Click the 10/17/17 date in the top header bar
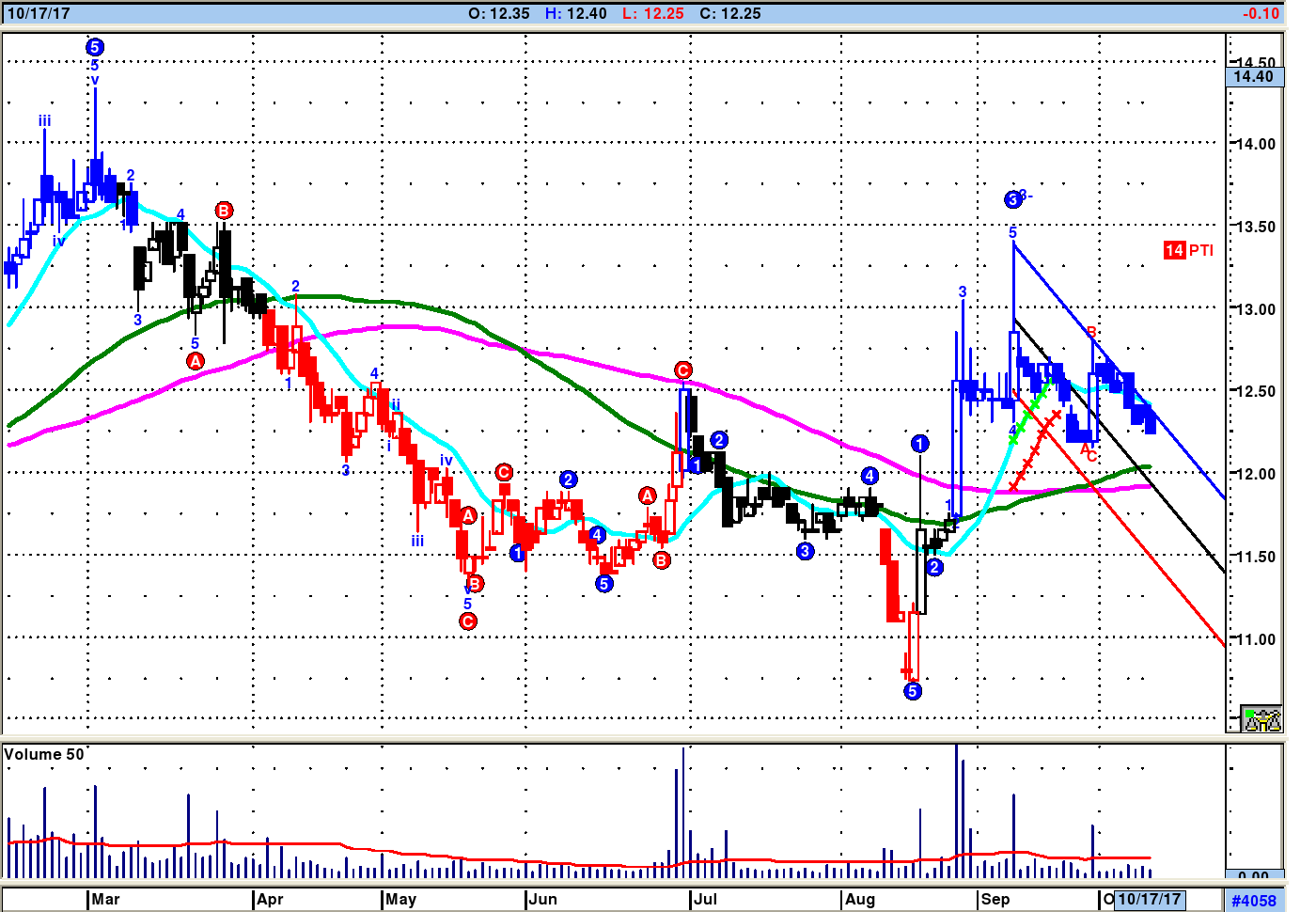The height and width of the screenshot is (912, 1316). pyautogui.click(x=39, y=13)
